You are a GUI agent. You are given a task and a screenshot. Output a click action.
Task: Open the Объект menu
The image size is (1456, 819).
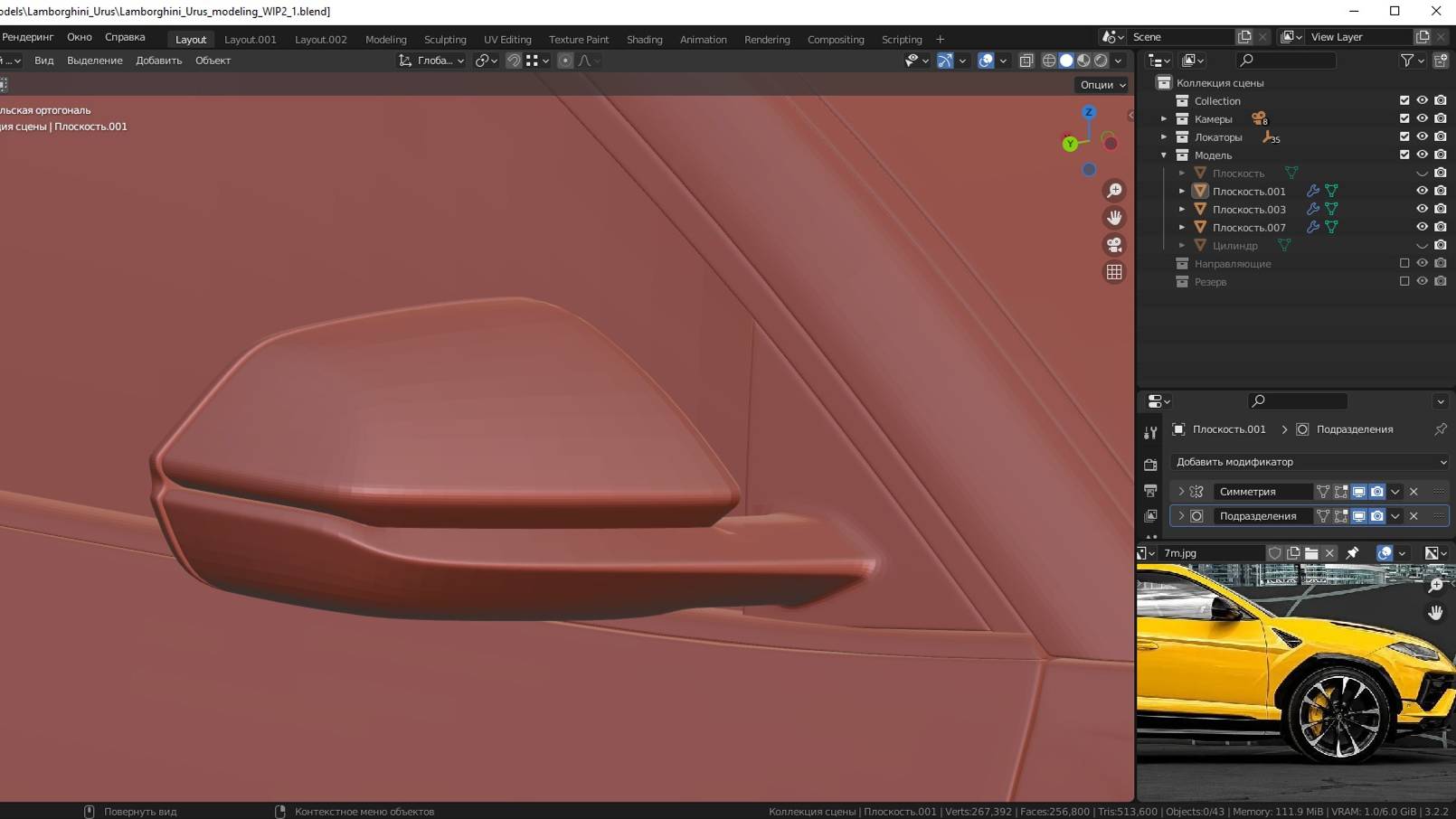tap(213, 60)
